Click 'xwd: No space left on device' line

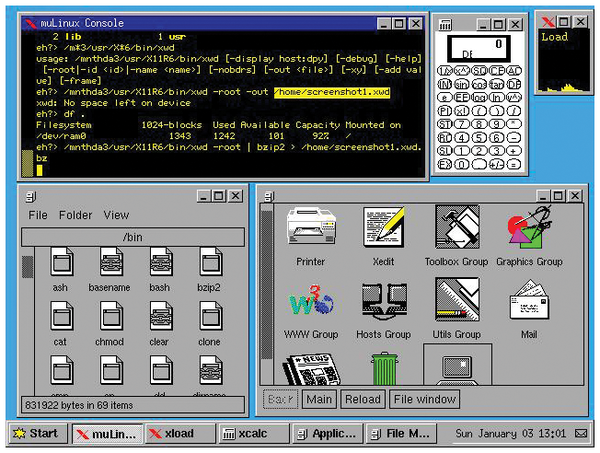click(x=113, y=103)
